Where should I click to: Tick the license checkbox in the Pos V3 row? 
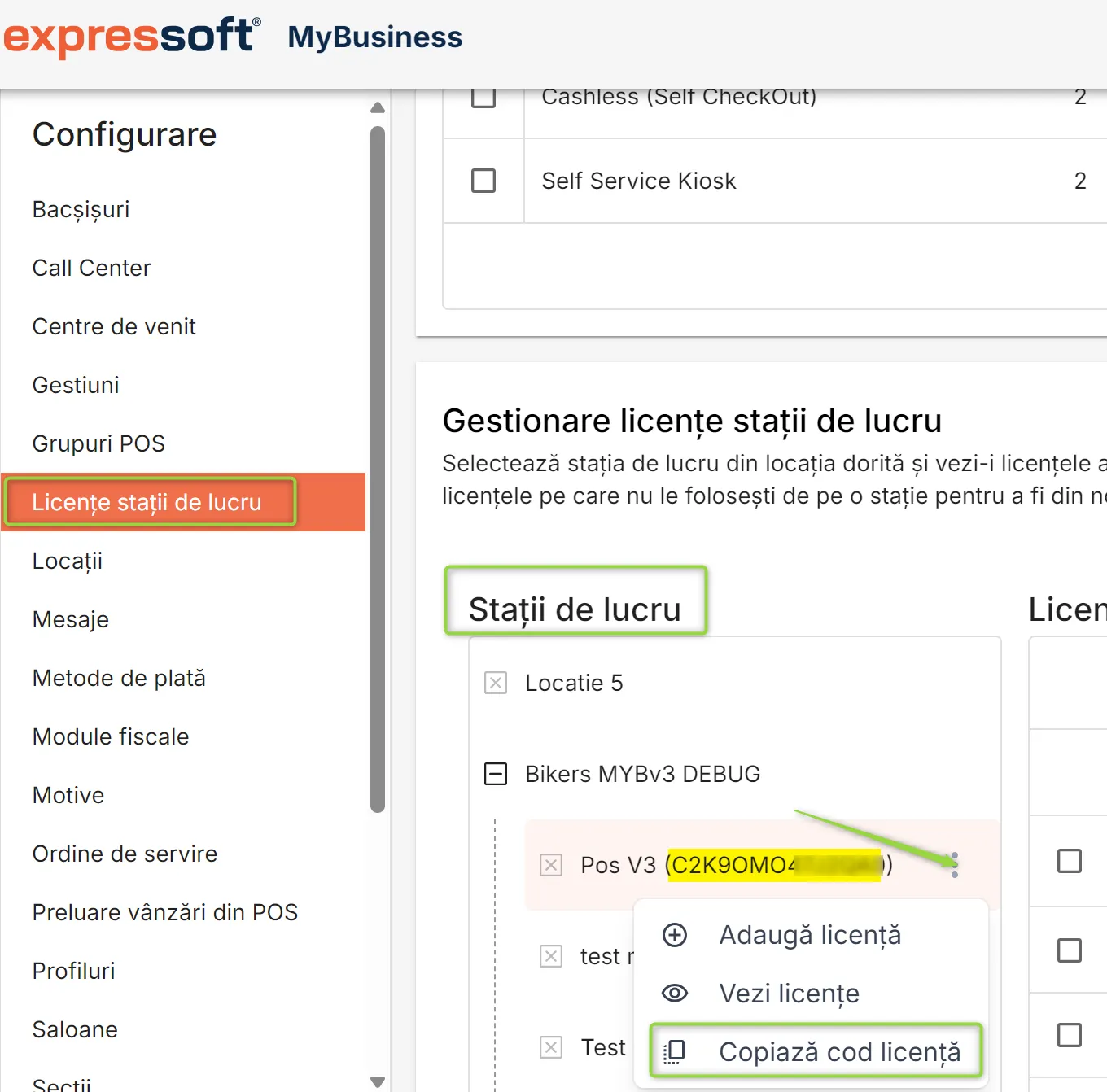click(1070, 861)
